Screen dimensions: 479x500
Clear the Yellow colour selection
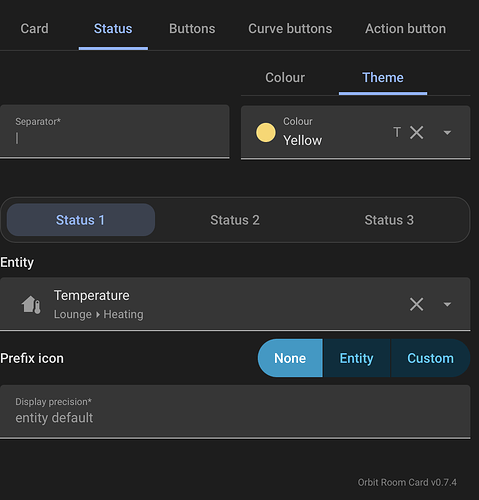417,132
